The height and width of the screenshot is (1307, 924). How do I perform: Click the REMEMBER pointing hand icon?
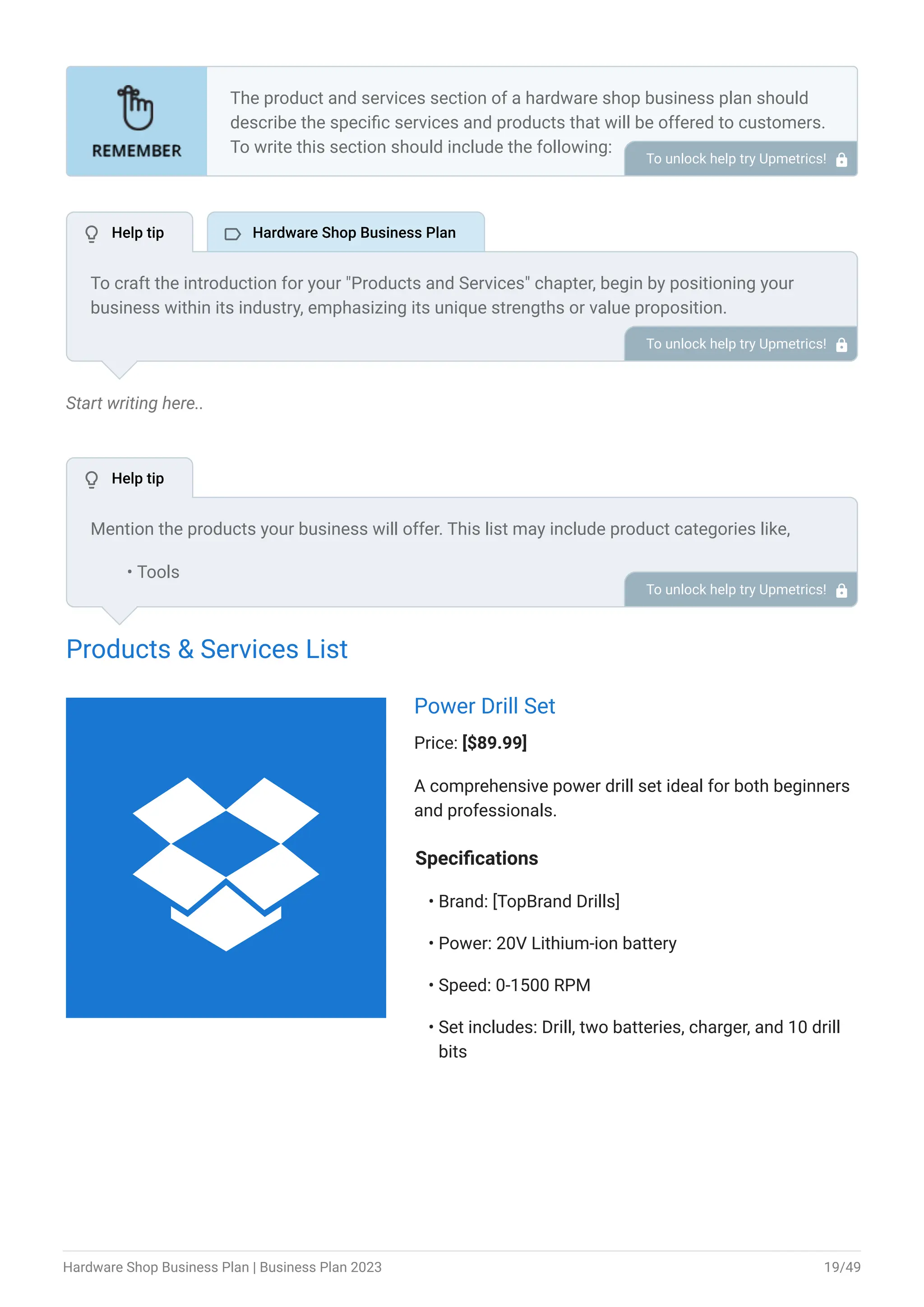click(x=135, y=107)
